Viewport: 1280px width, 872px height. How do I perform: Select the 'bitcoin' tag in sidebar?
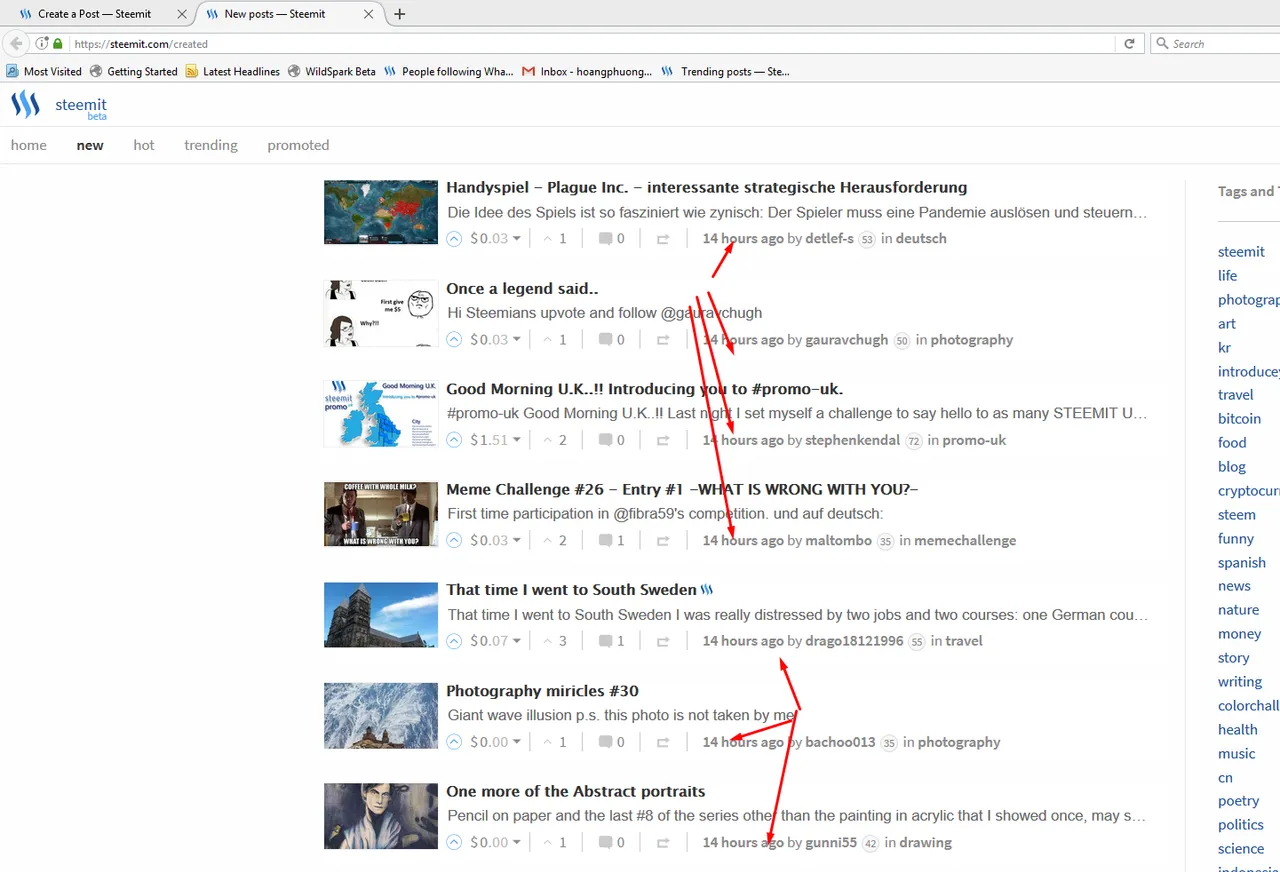pos(1239,419)
